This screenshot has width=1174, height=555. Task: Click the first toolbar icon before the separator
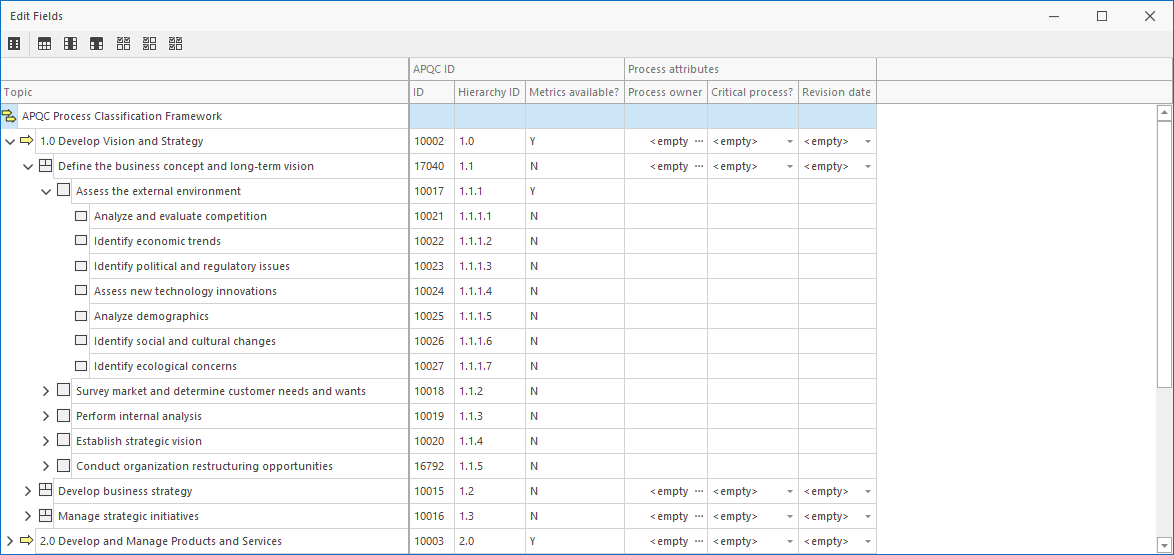pos(13,44)
